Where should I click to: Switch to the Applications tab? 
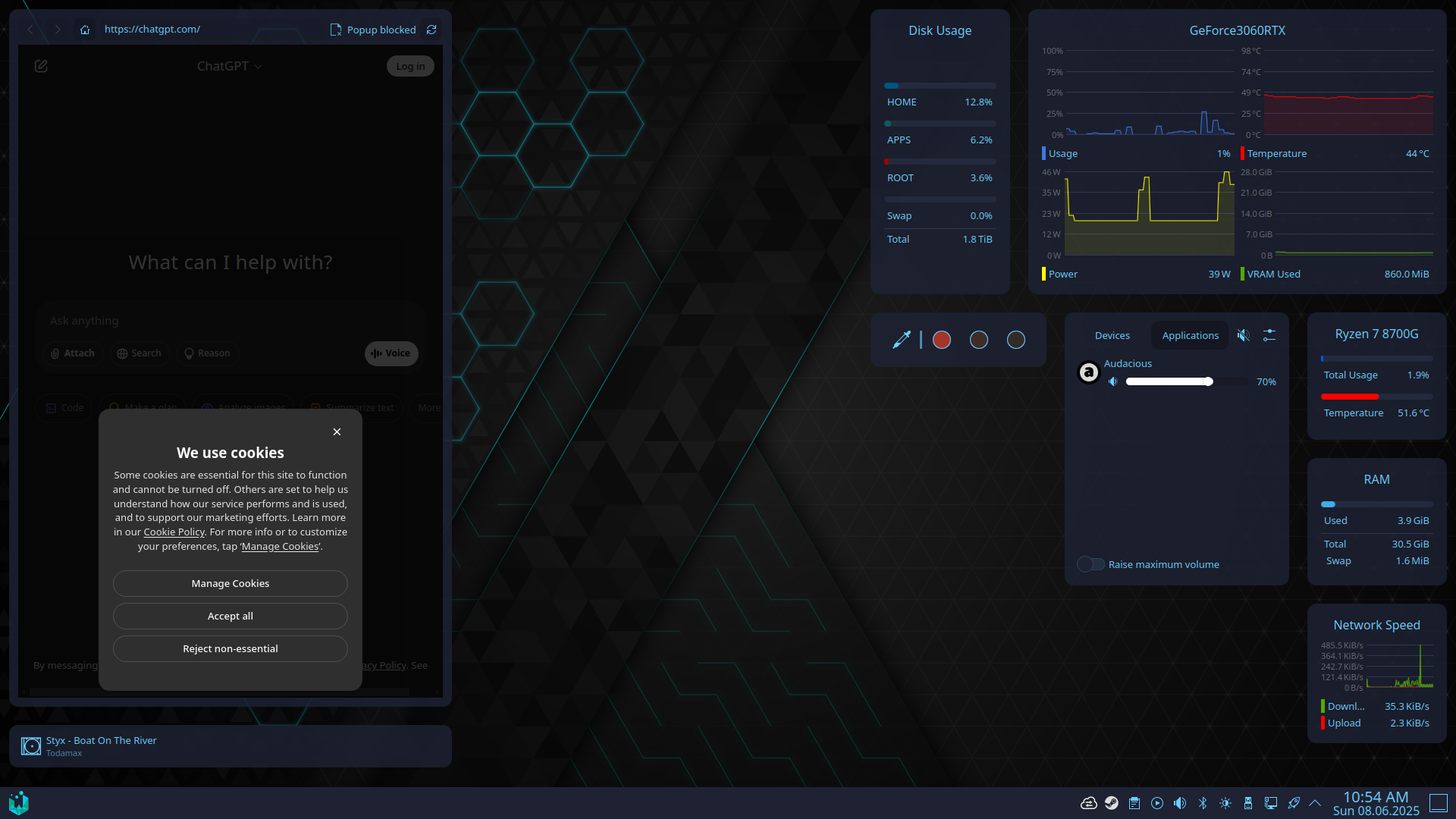(1191, 336)
